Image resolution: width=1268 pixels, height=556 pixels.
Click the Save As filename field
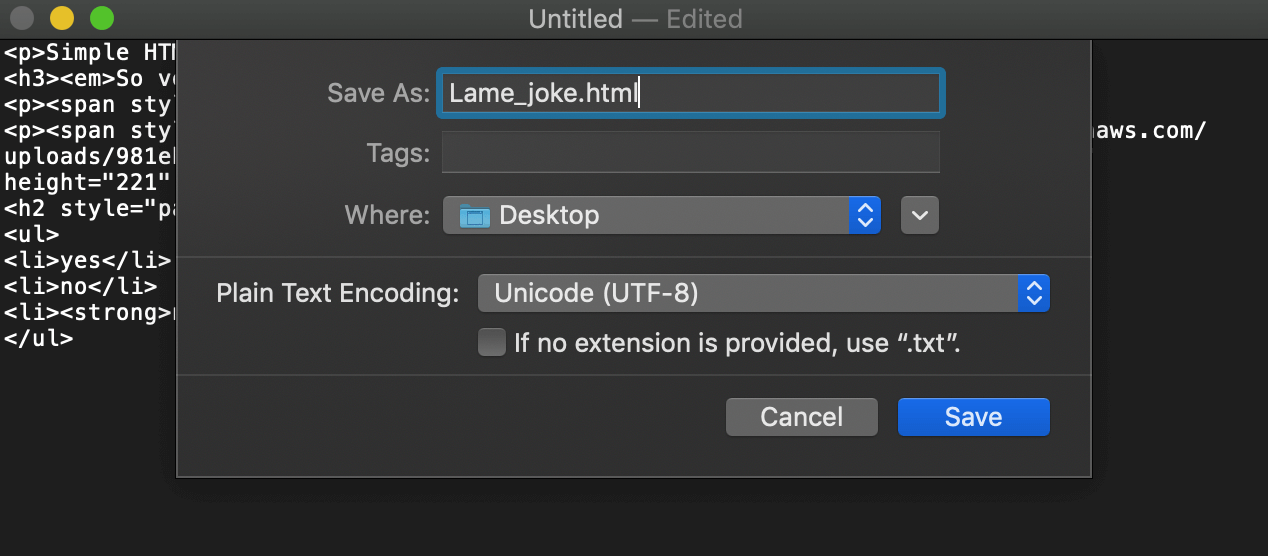point(690,93)
